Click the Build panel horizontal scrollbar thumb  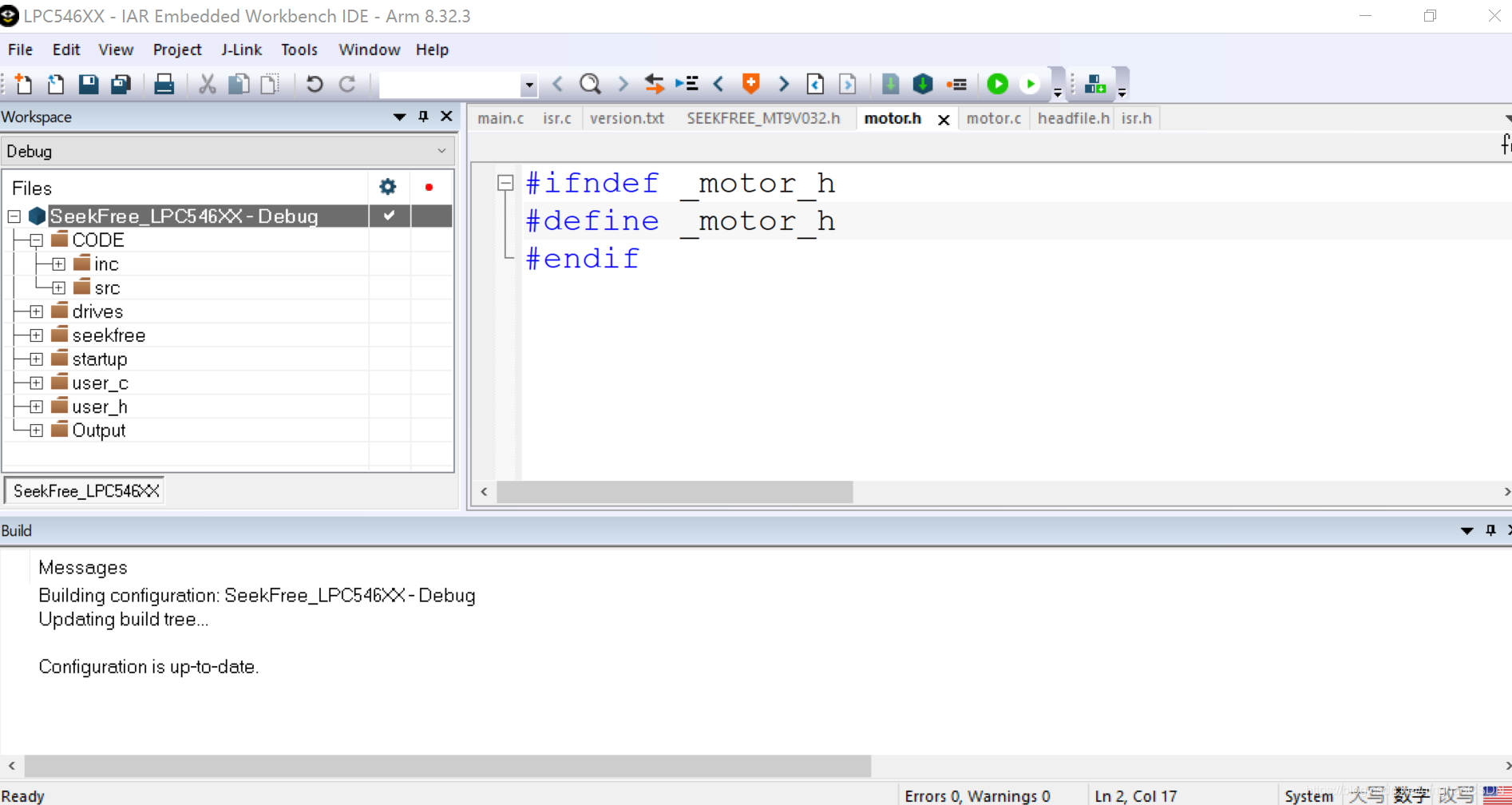point(448,766)
